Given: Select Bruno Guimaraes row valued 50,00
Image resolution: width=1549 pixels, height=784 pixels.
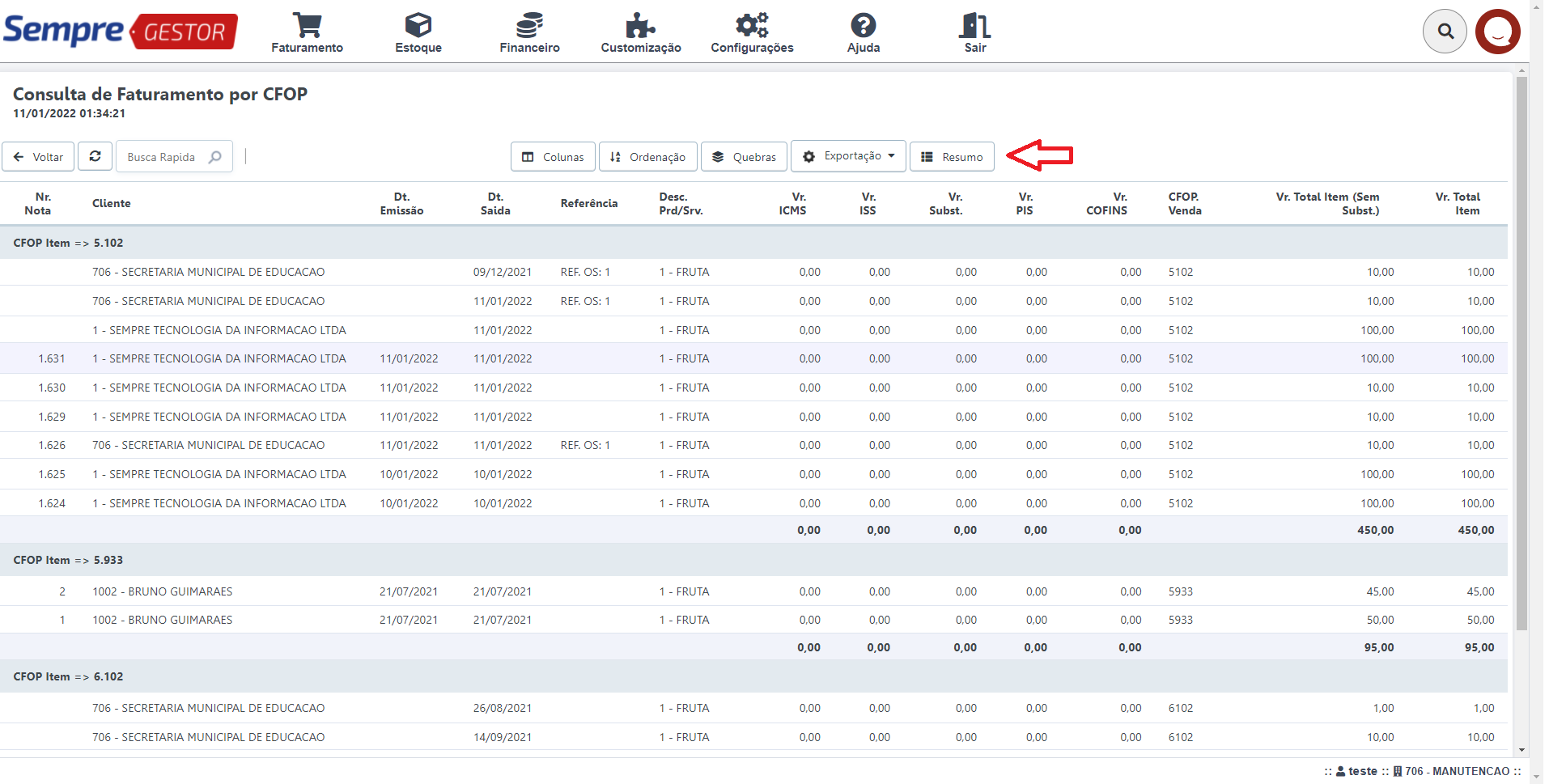Looking at the screenshot, I should point(753,620).
